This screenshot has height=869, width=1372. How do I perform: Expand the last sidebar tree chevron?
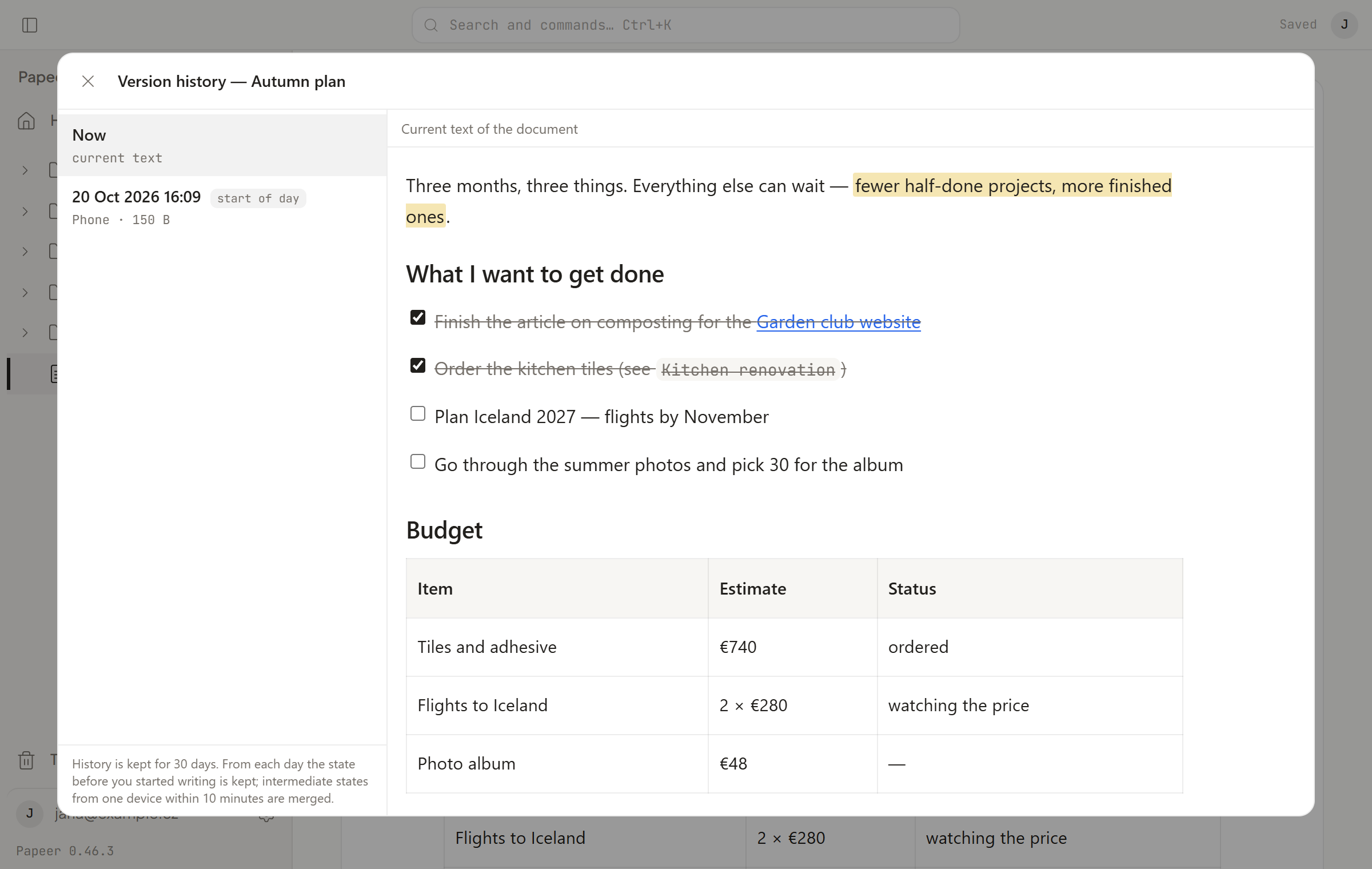click(25, 332)
